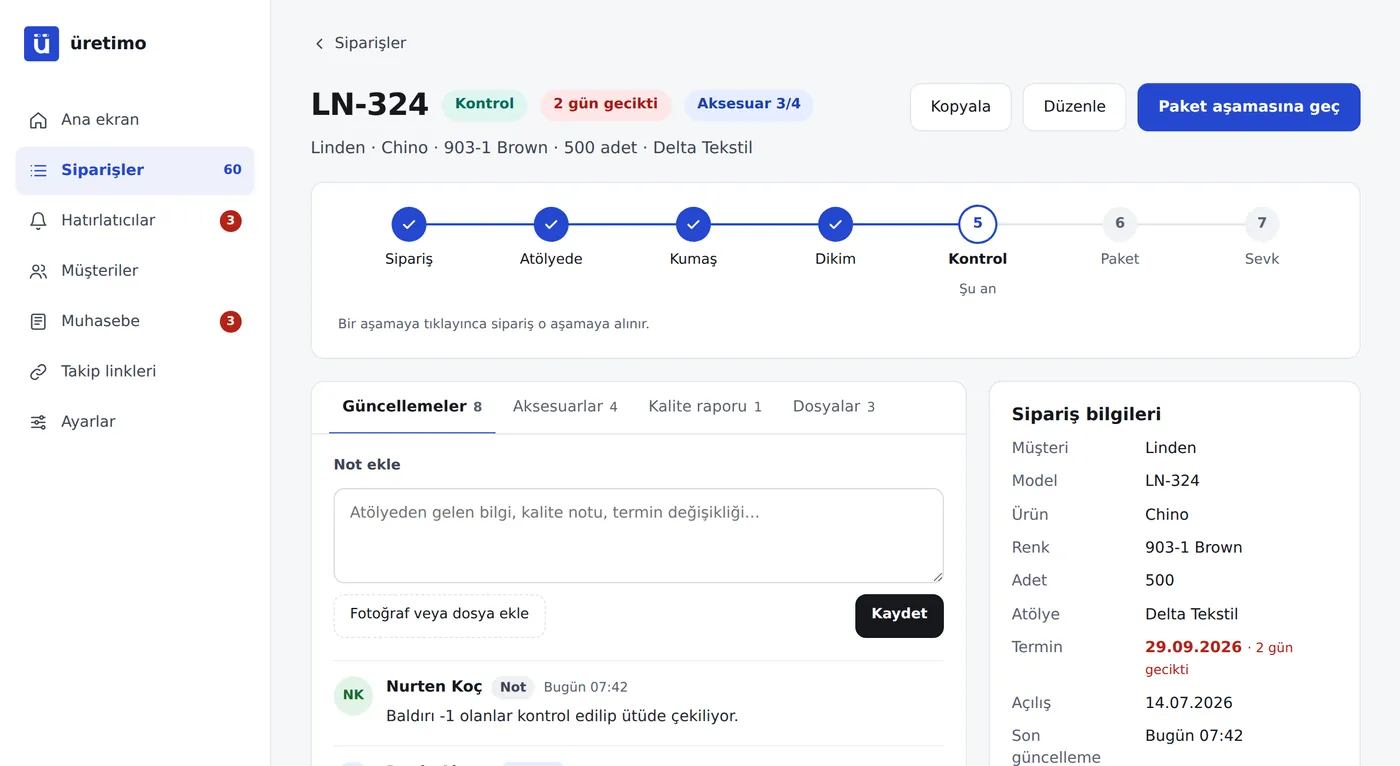Click the üretimo logo icon
The width and height of the screenshot is (1400, 766).
[41, 43]
